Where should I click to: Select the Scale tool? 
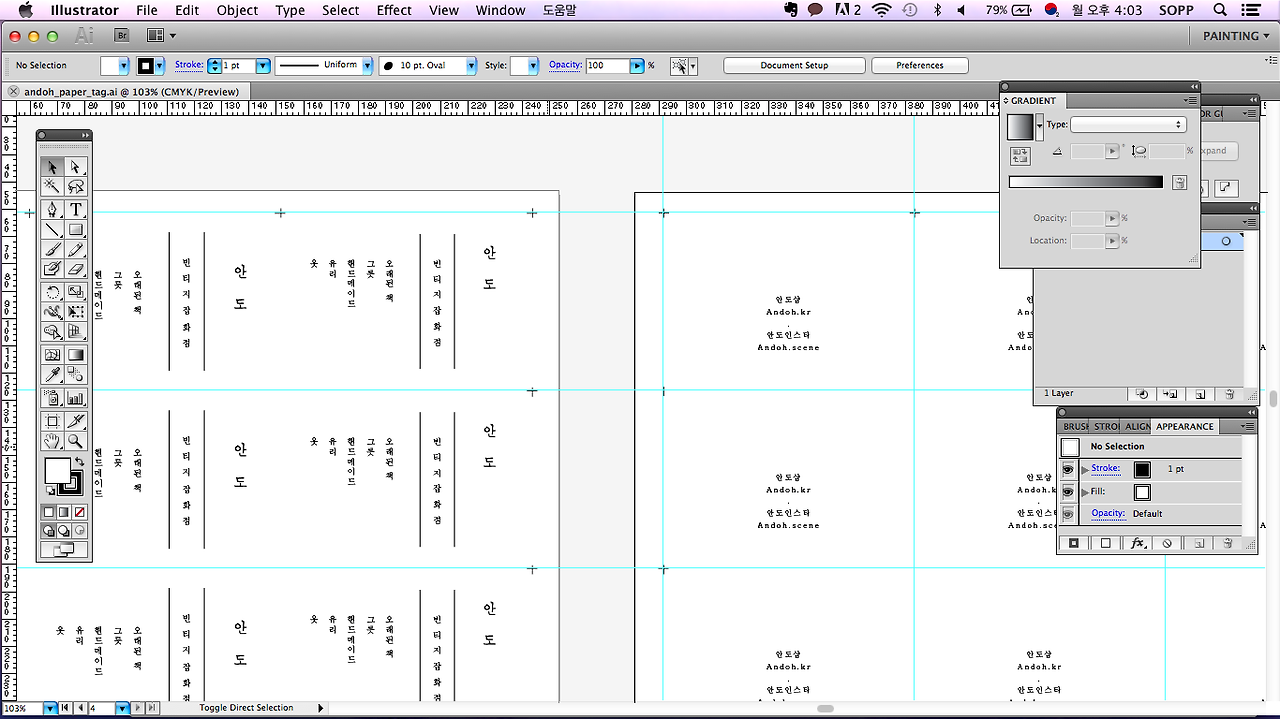[x=76, y=292]
